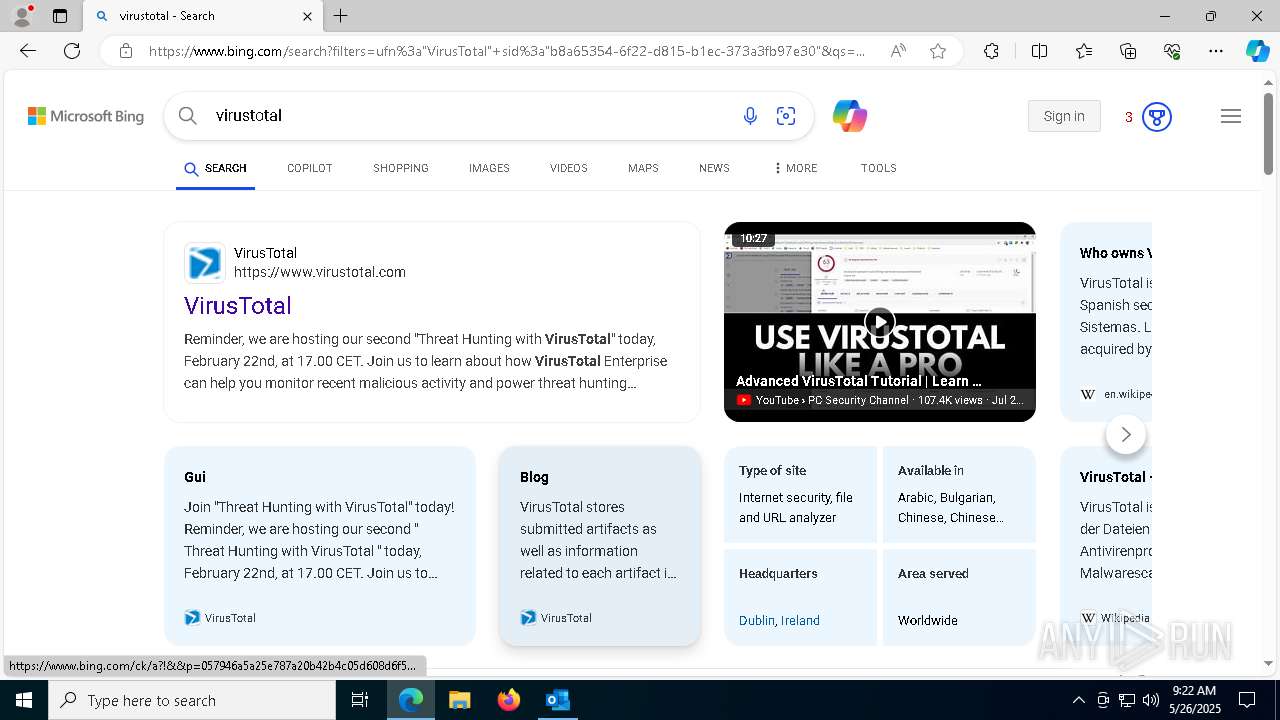This screenshot has height=720, width=1280.
Task: Click the taskbar search box
Action: [x=192, y=700]
